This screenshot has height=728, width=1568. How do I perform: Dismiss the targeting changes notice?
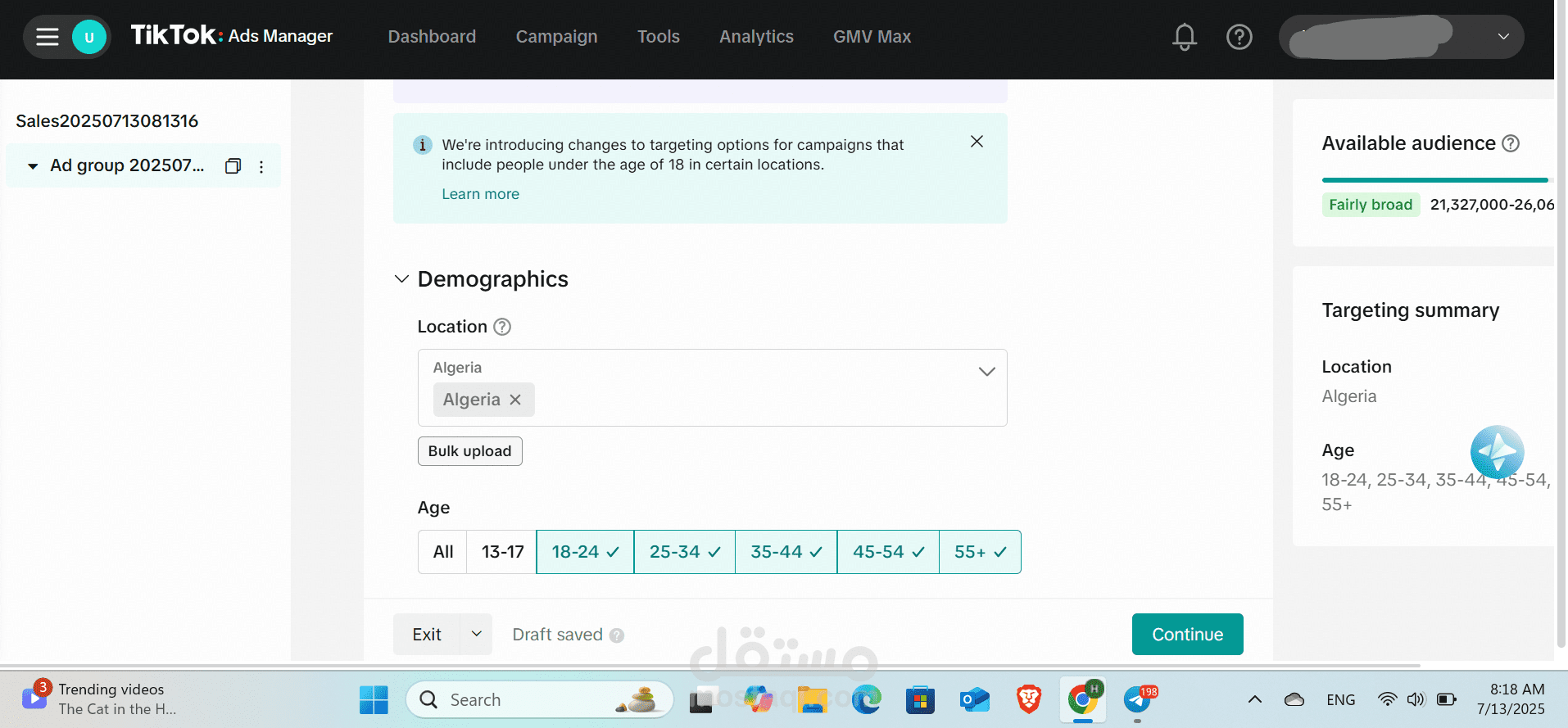pos(977,142)
